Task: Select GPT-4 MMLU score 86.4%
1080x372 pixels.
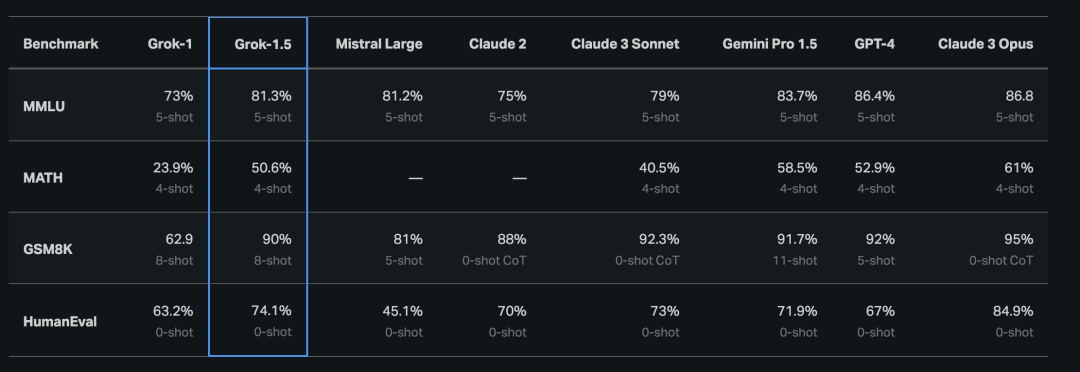Action: point(875,96)
